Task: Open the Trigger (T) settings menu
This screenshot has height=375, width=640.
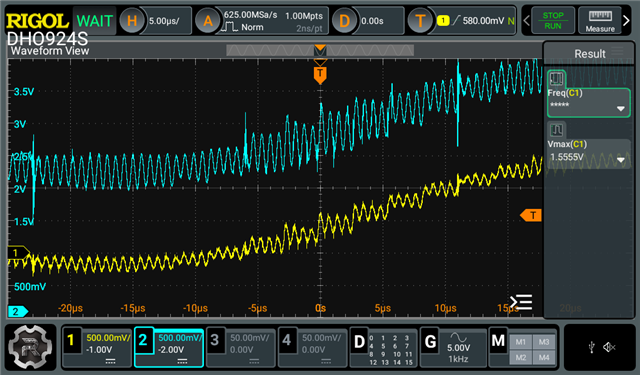Action: (420, 20)
